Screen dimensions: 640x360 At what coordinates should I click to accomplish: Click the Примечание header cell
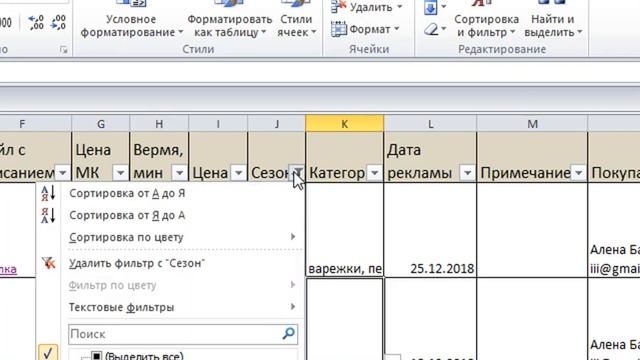(x=532, y=157)
